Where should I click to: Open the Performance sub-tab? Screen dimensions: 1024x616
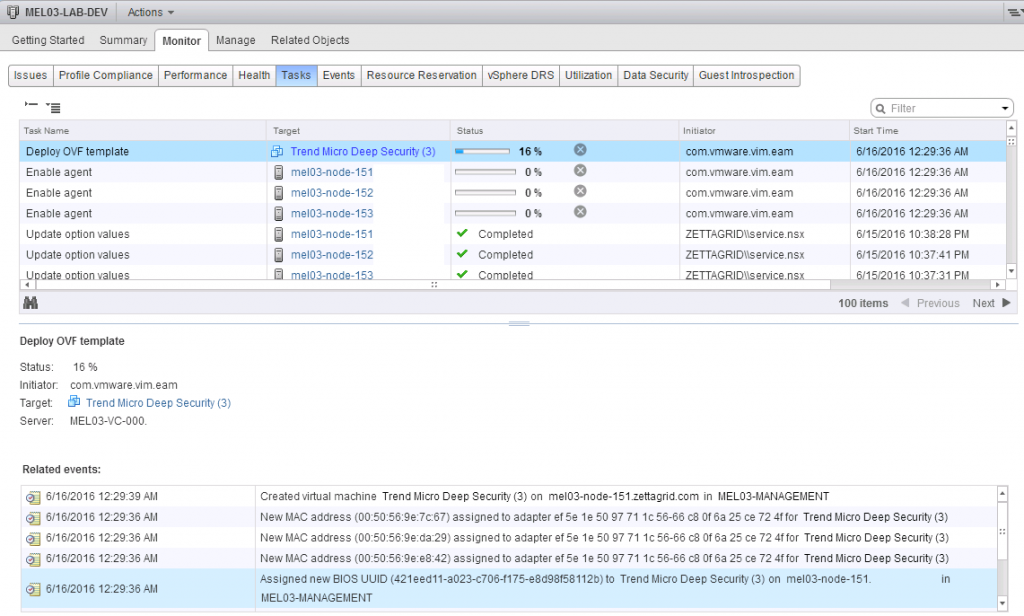195,75
